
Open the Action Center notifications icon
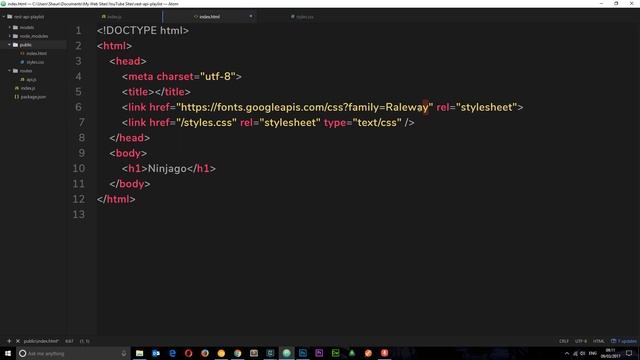[x=629, y=353]
